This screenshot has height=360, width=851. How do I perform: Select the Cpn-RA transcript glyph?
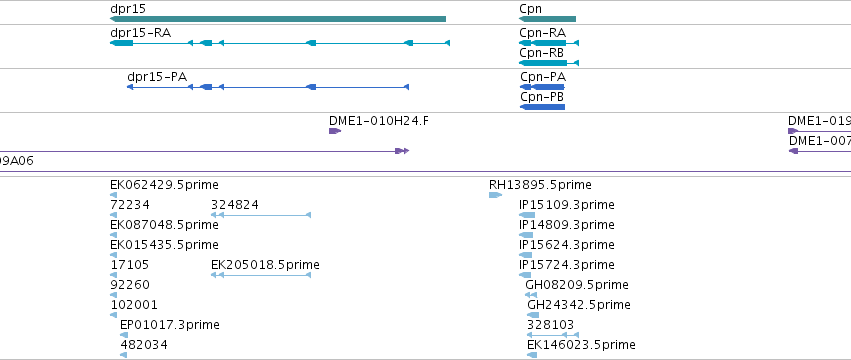click(x=549, y=43)
